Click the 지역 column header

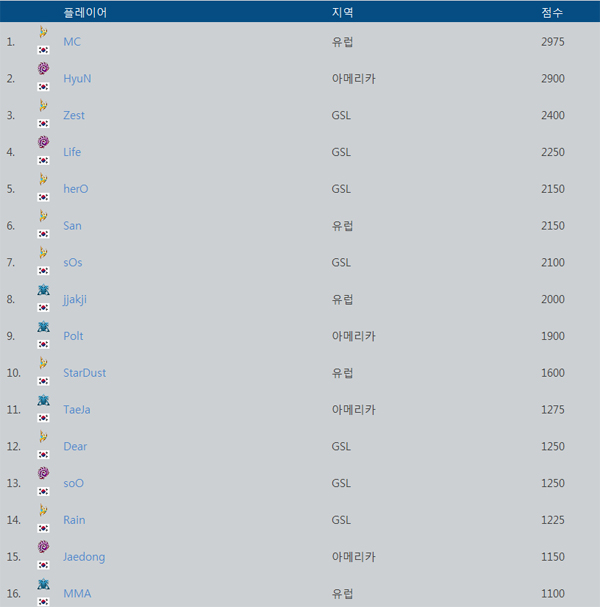342,12
